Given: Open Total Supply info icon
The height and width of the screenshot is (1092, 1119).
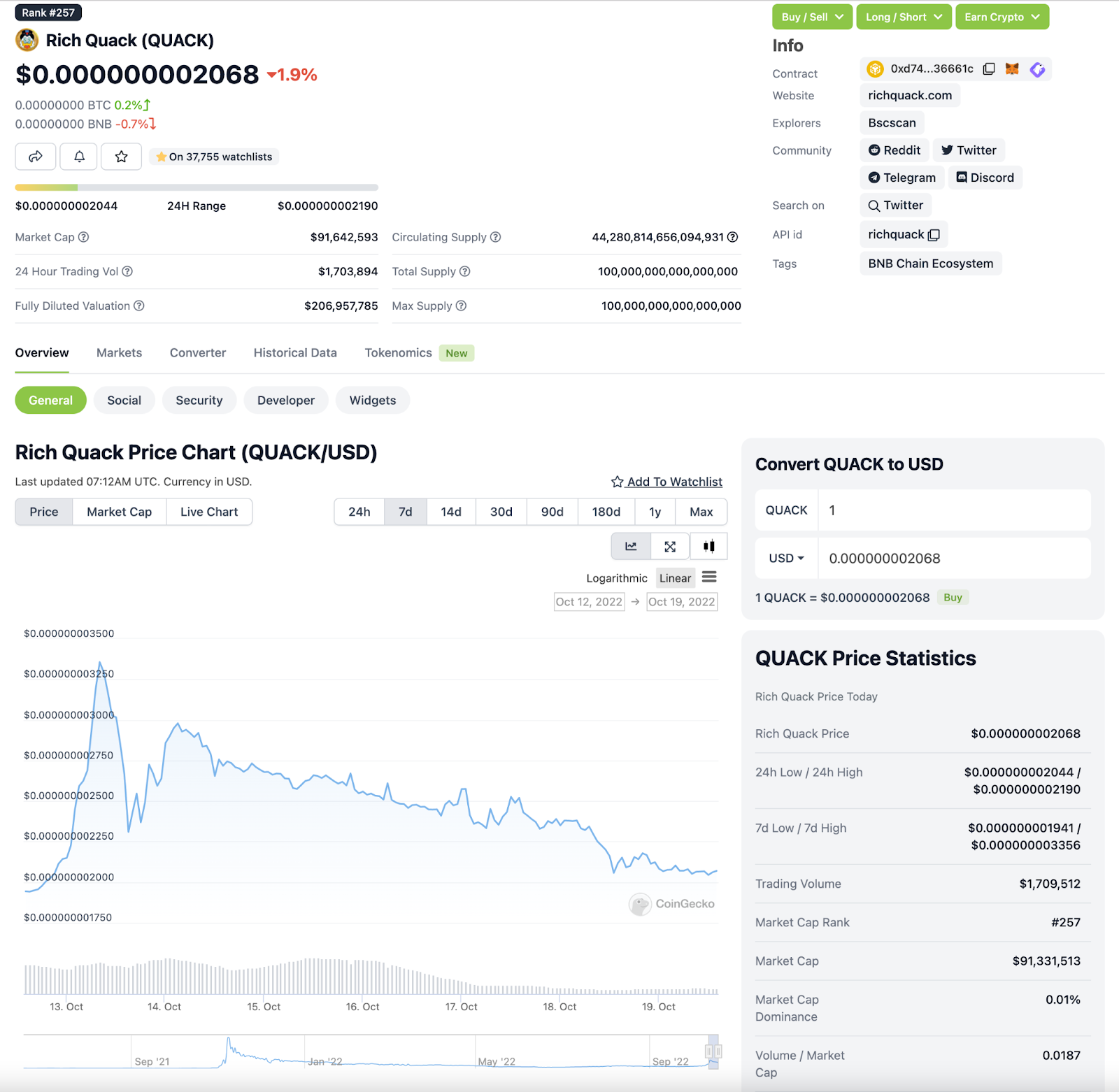Looking at the screenshot, I should click(x=464, y=271).
